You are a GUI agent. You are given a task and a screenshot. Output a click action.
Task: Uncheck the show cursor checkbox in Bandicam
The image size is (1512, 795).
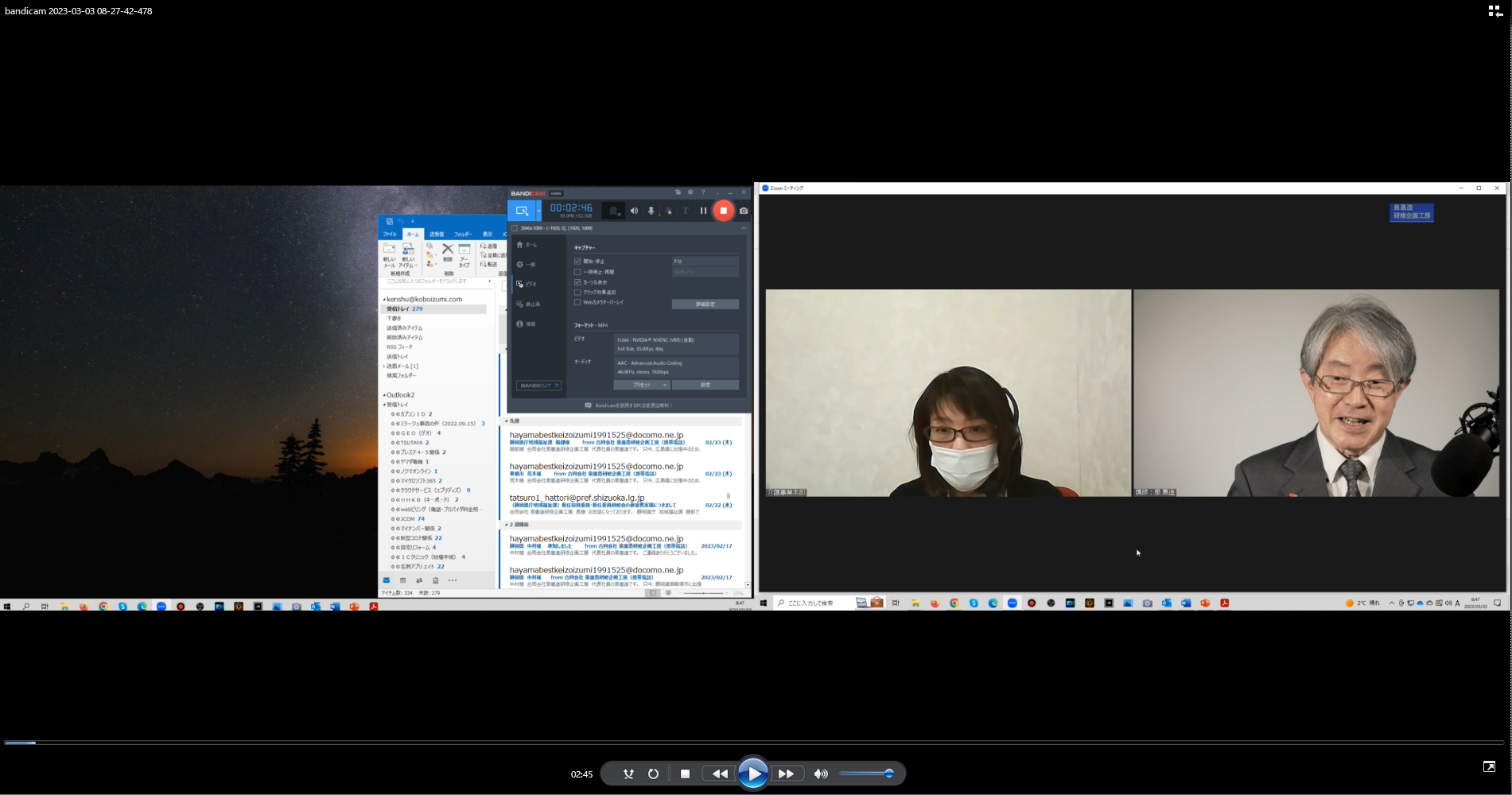(577, 282)
